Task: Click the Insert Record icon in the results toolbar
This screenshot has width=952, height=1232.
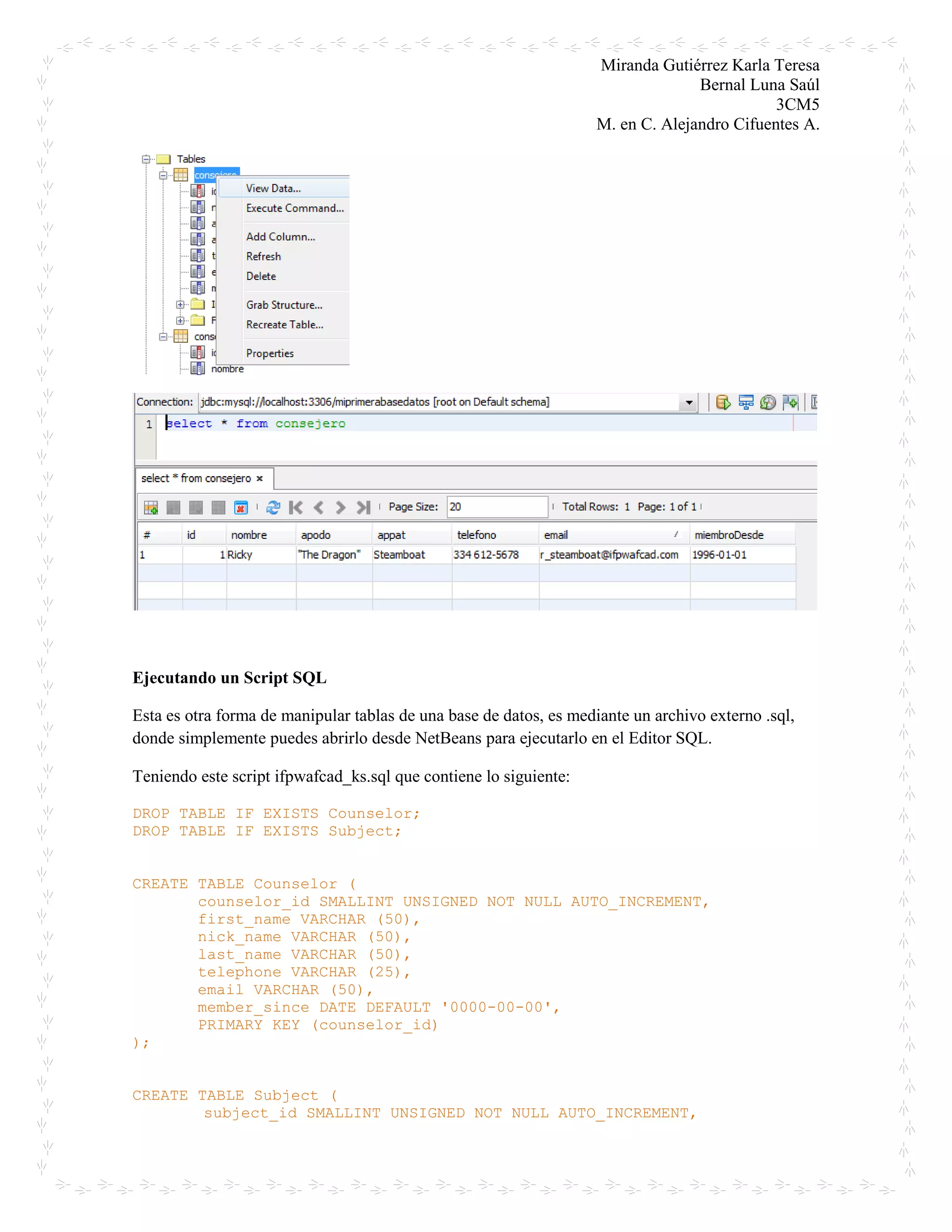Action: coord(151,508)
